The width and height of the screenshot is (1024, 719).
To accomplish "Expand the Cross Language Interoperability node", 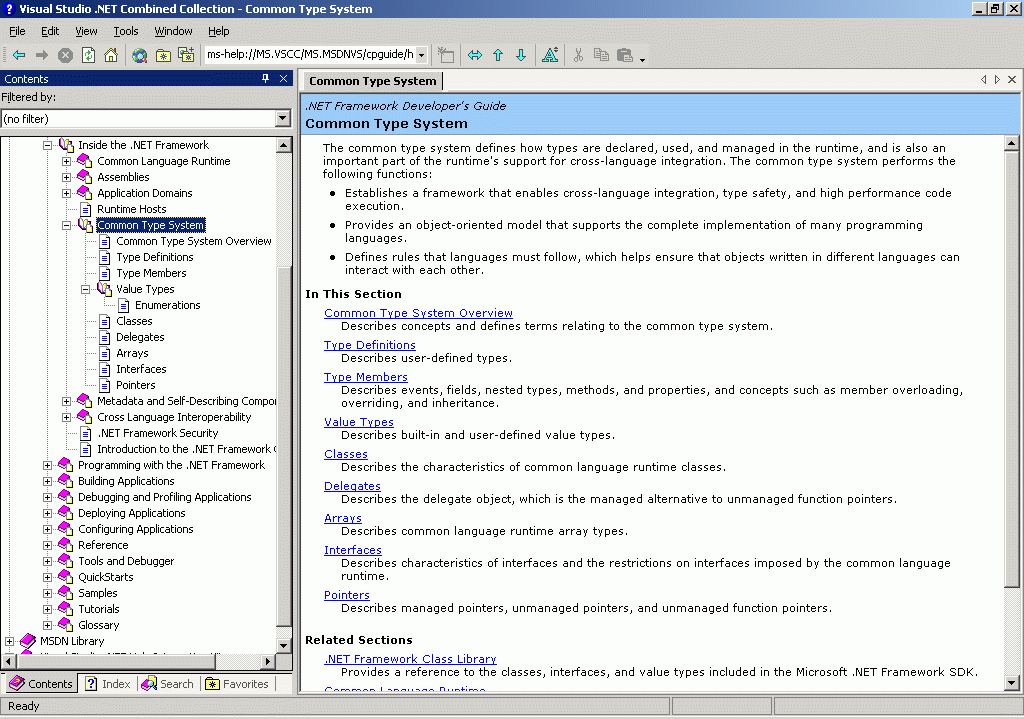I will tap(67, 417).
